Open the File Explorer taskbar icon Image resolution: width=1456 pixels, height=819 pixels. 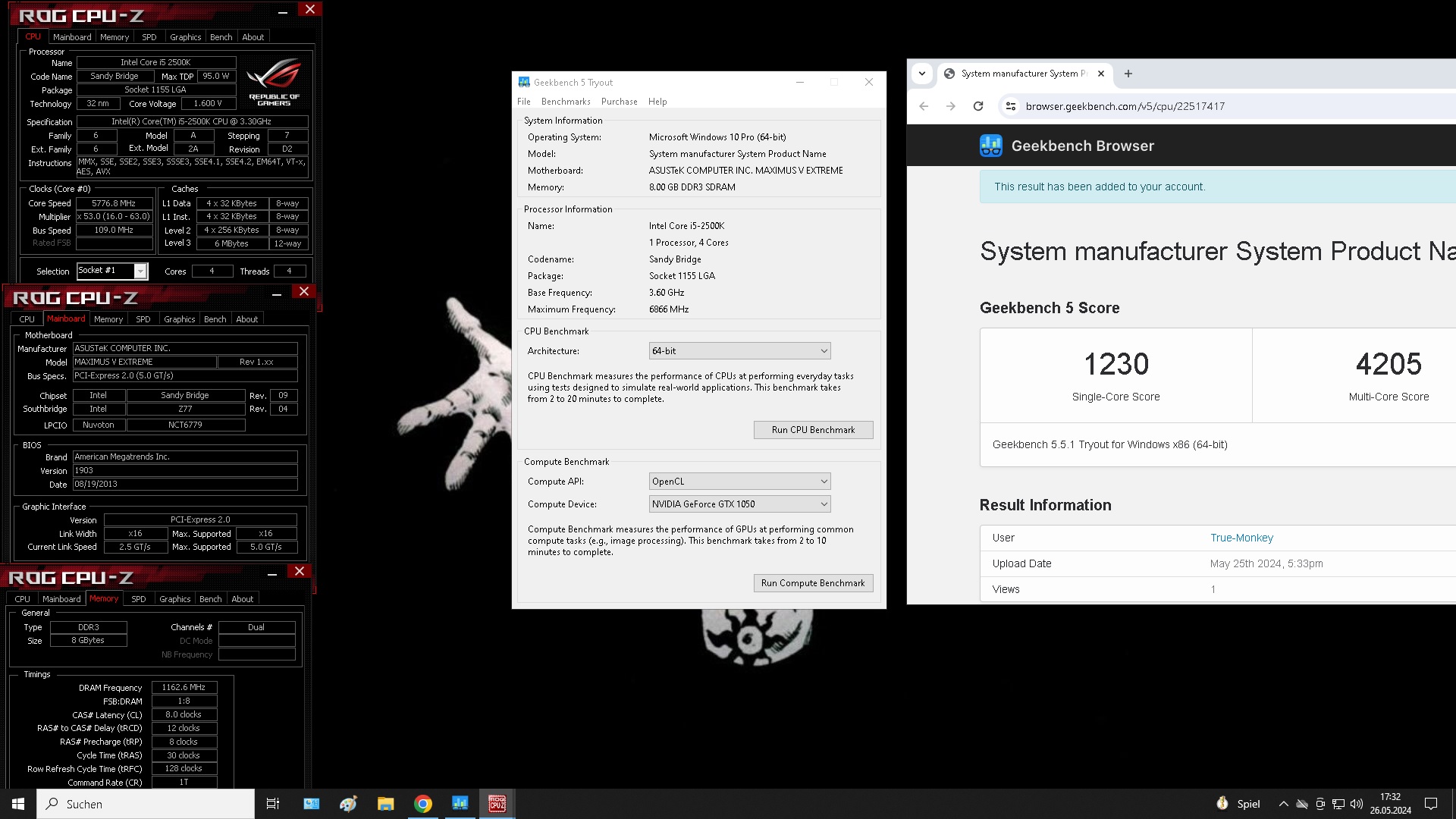[386, 804]
